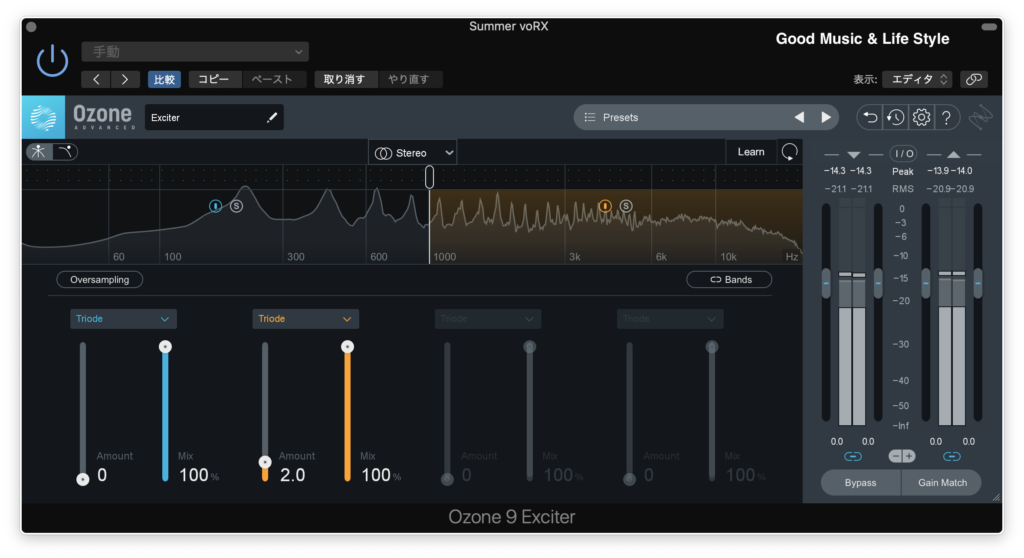The width and height of the screenshot is (1024, 558).
Task: Click the Ozone logo icon
Action: pyautogui.click(x=43, y=118)
